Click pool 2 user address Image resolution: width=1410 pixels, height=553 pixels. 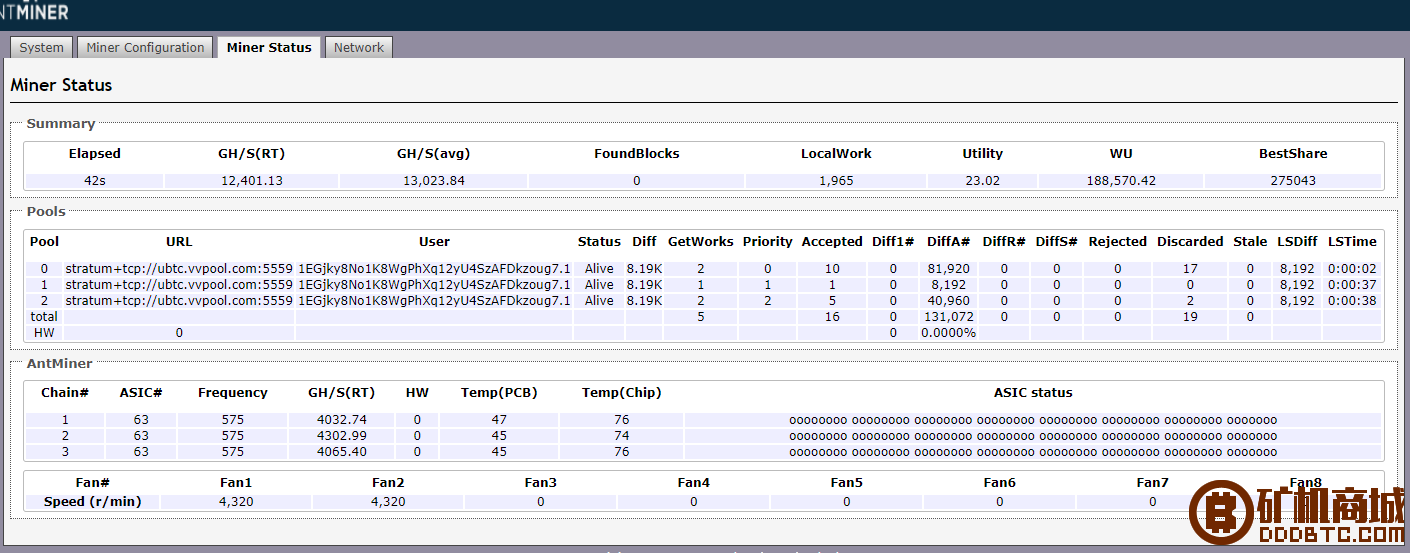coord(434,301)
